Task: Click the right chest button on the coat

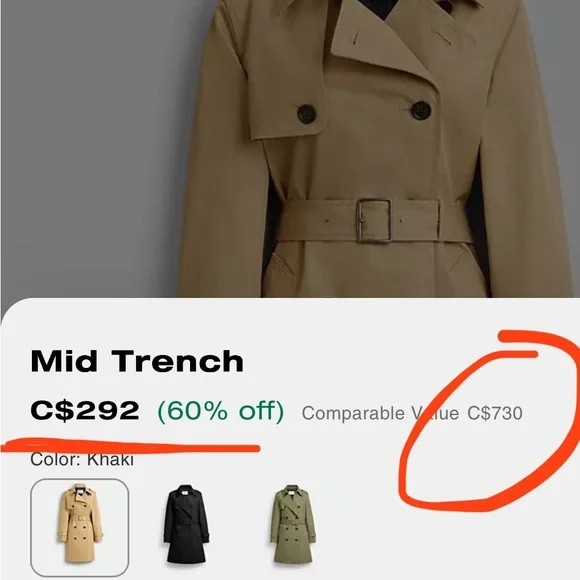Action: [x=421, y=110]
